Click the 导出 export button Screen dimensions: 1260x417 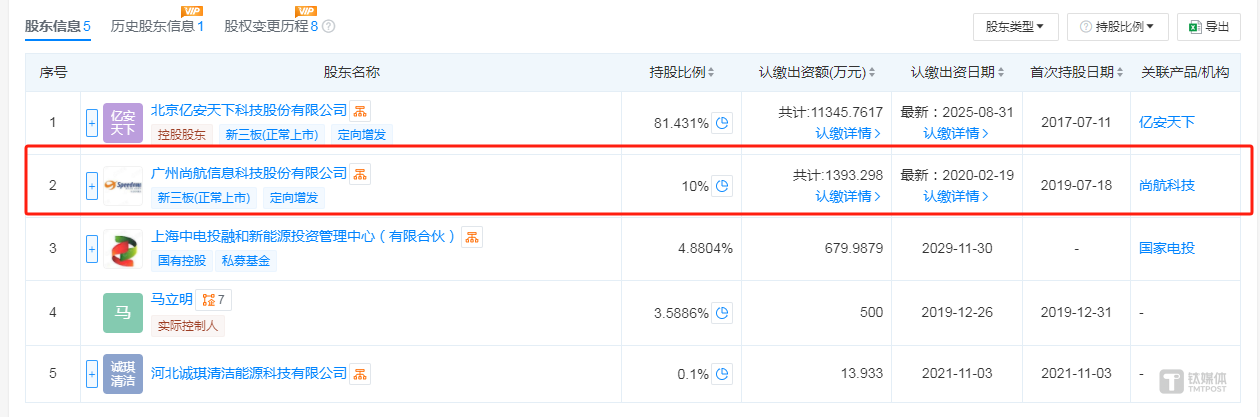point(1207,27)
